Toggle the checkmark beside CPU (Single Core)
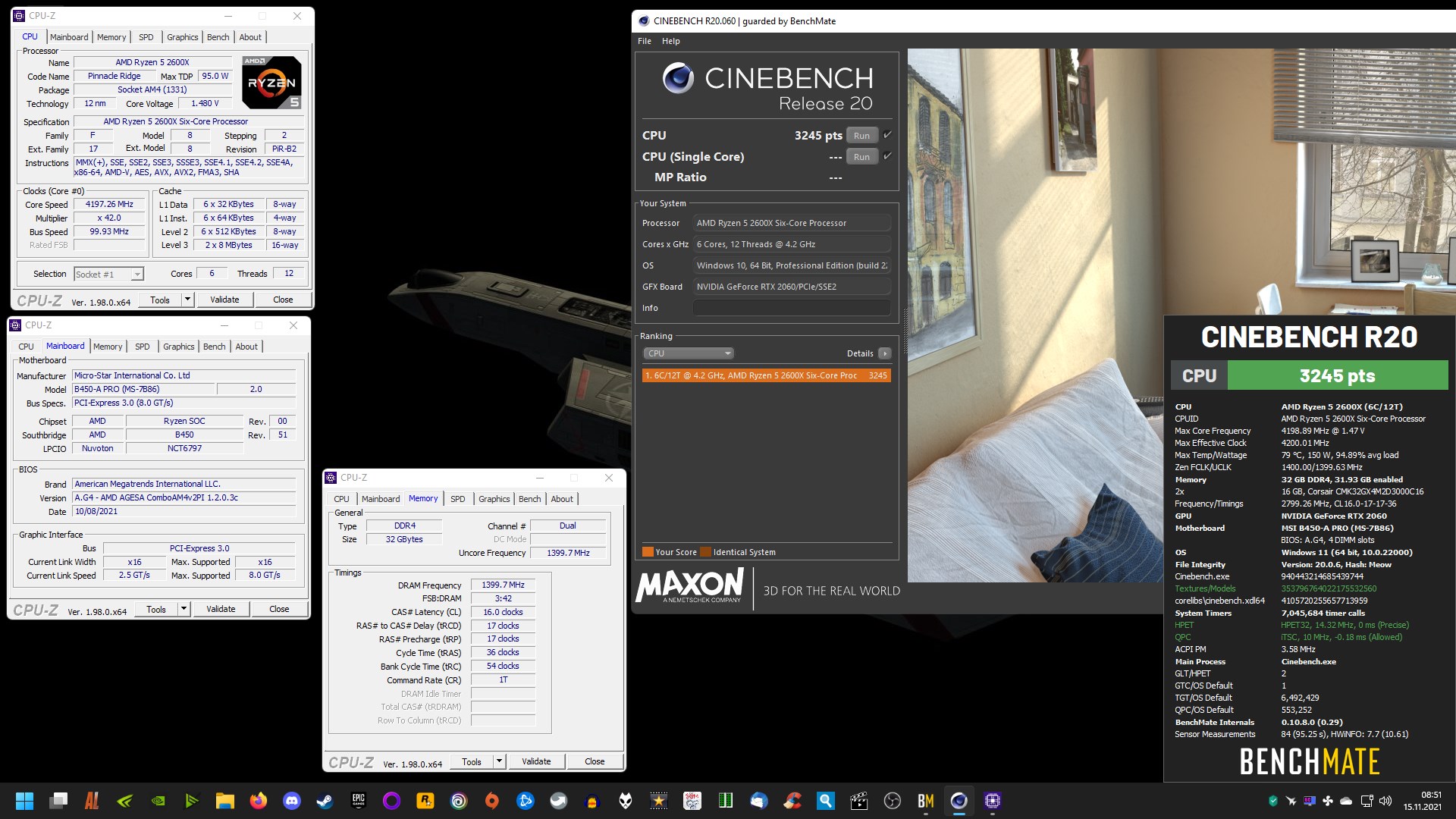The width and height of the screenshot is (1456, 819). tap(887, 156)
